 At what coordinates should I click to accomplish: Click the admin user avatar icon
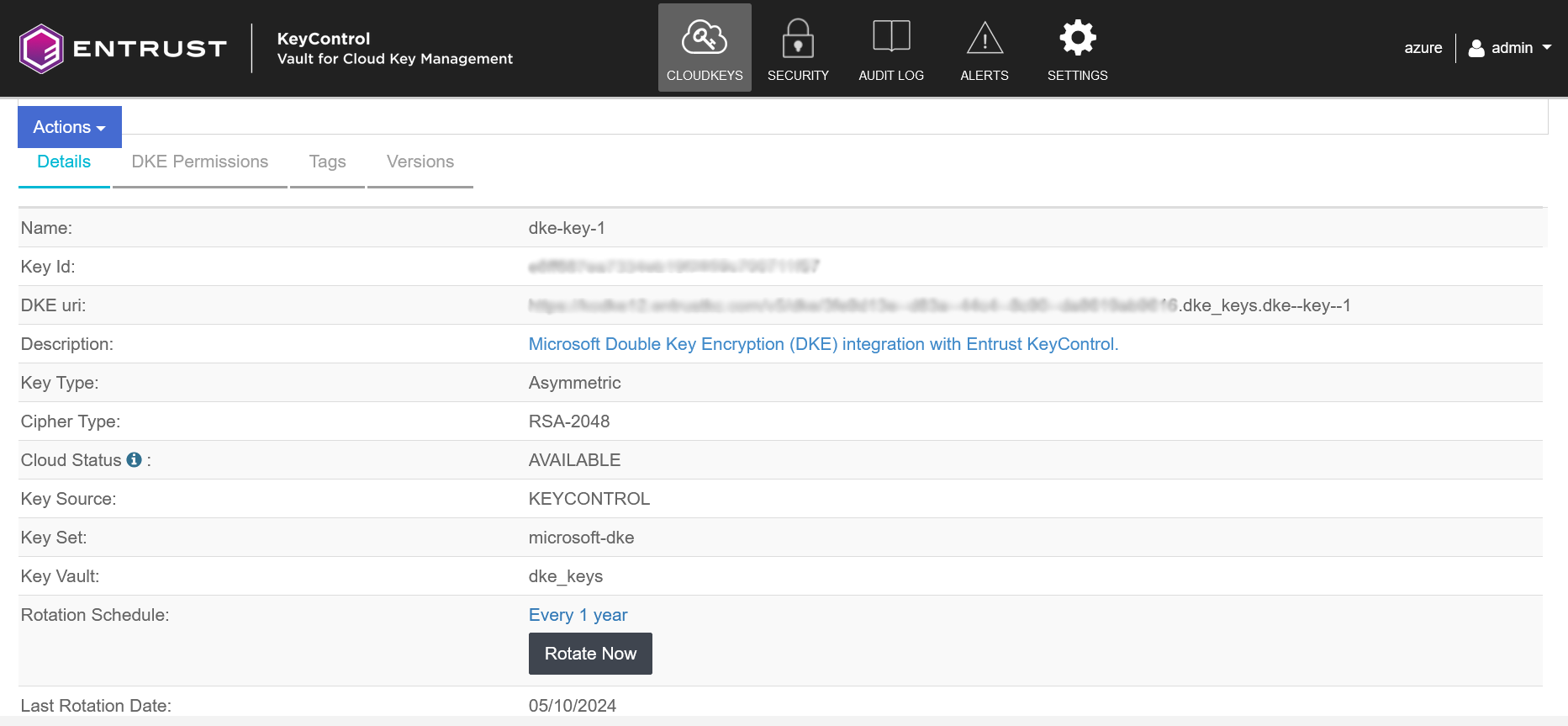tap(1476, 48)
